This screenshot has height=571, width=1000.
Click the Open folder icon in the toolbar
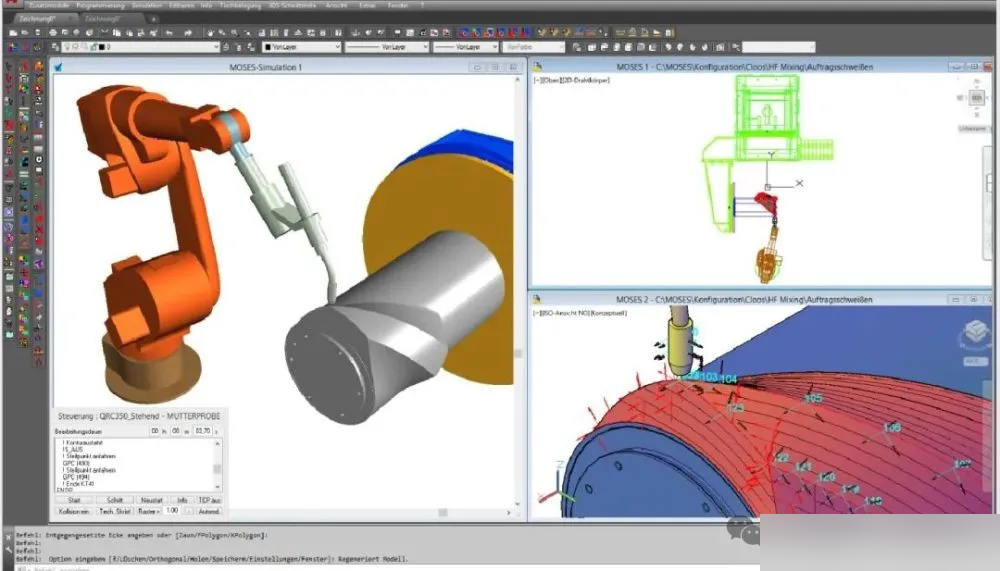point(25,33)
